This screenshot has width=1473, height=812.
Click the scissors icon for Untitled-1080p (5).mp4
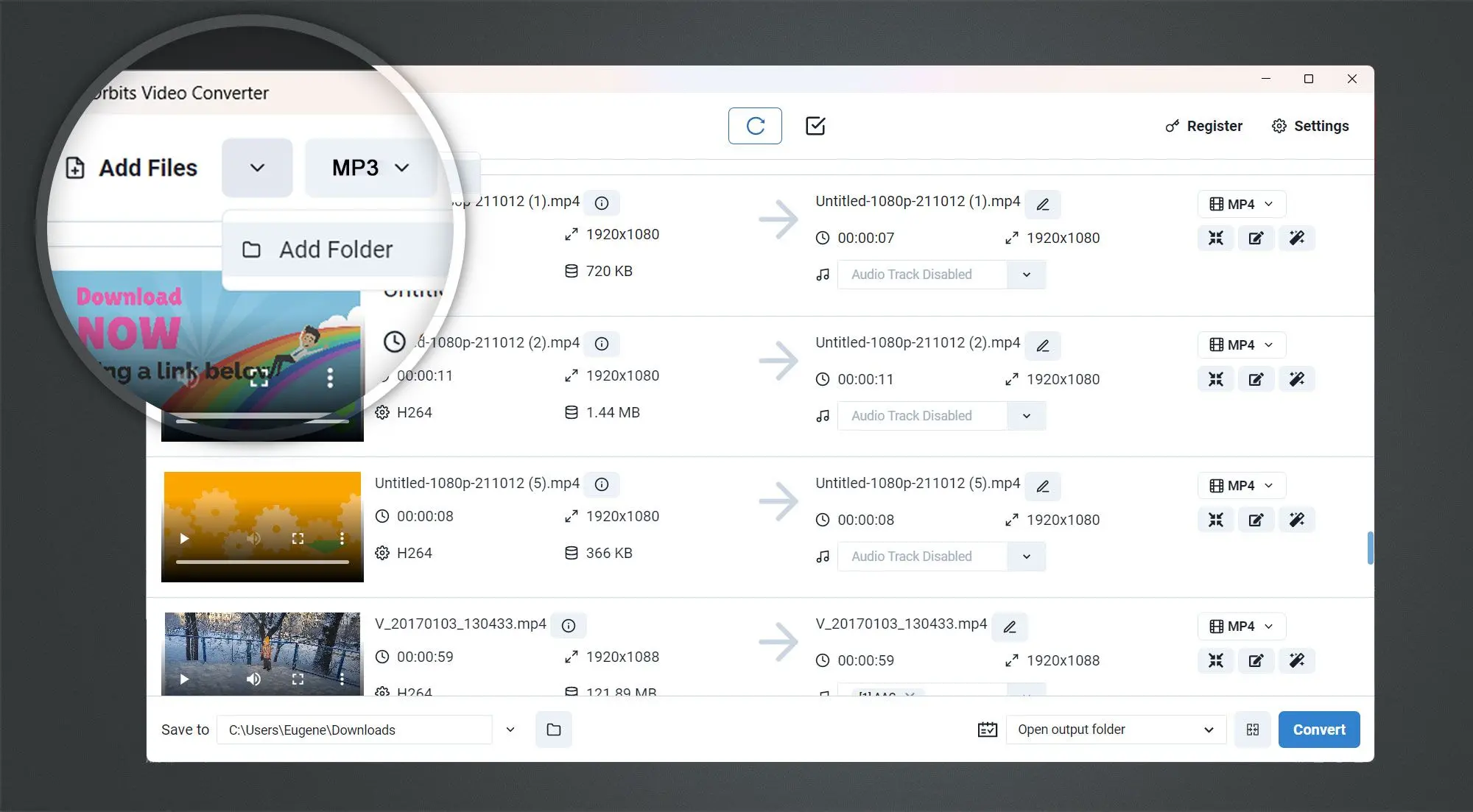click(x=1217, y=519)
